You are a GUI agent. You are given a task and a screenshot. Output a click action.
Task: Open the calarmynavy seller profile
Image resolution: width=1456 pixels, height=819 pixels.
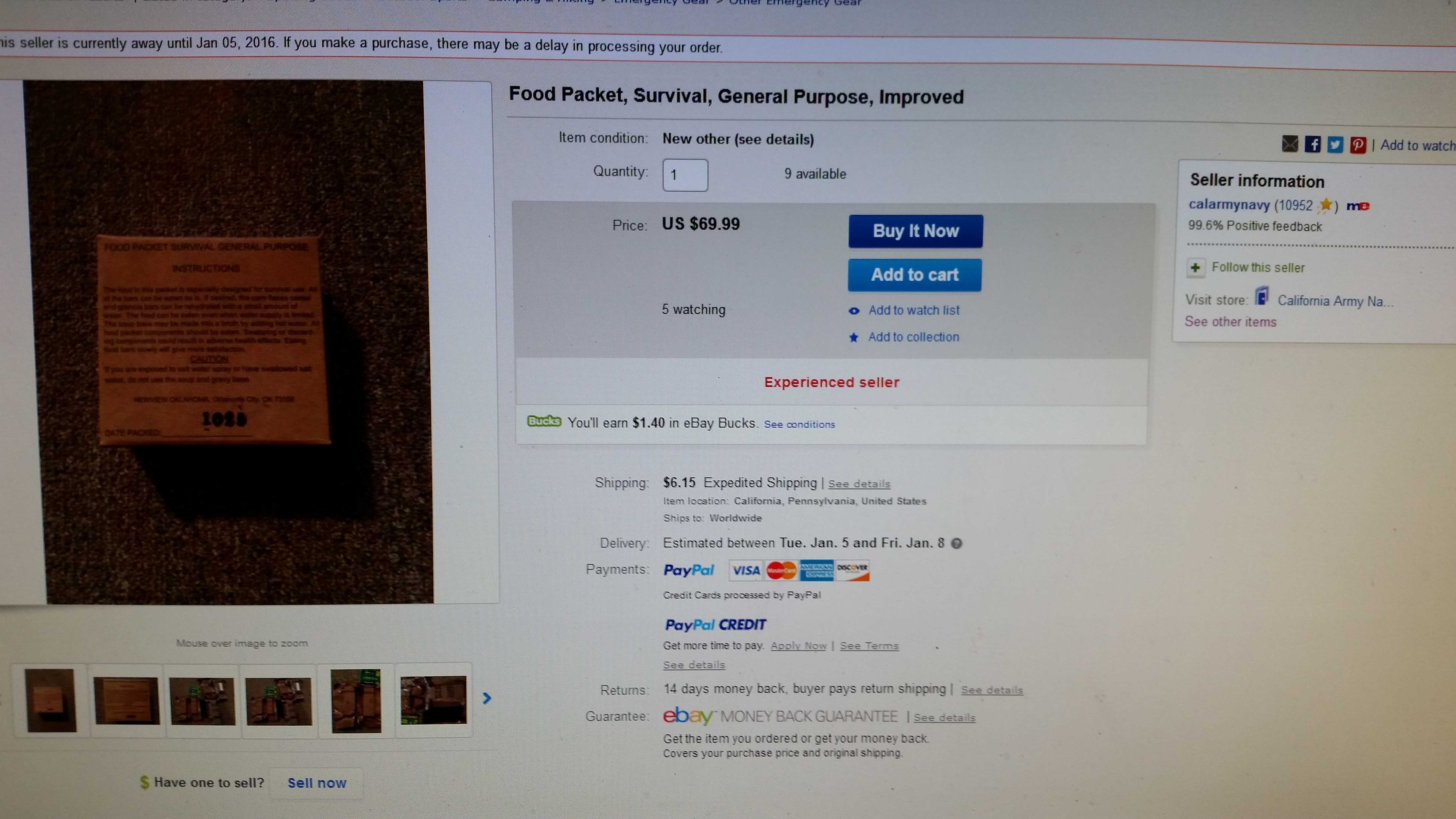coord(1229,204)
